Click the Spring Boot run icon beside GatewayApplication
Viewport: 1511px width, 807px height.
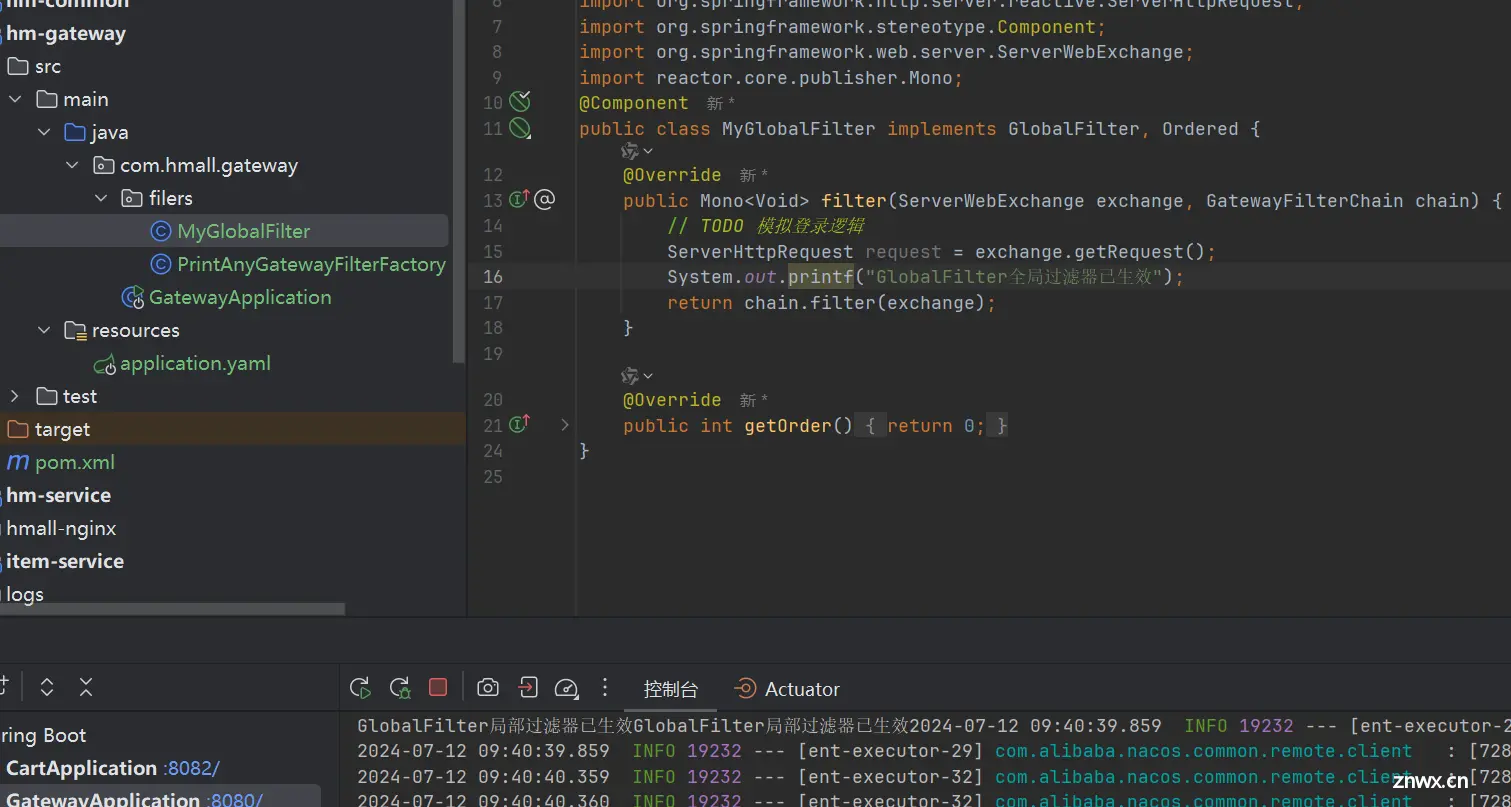[133, 297]
